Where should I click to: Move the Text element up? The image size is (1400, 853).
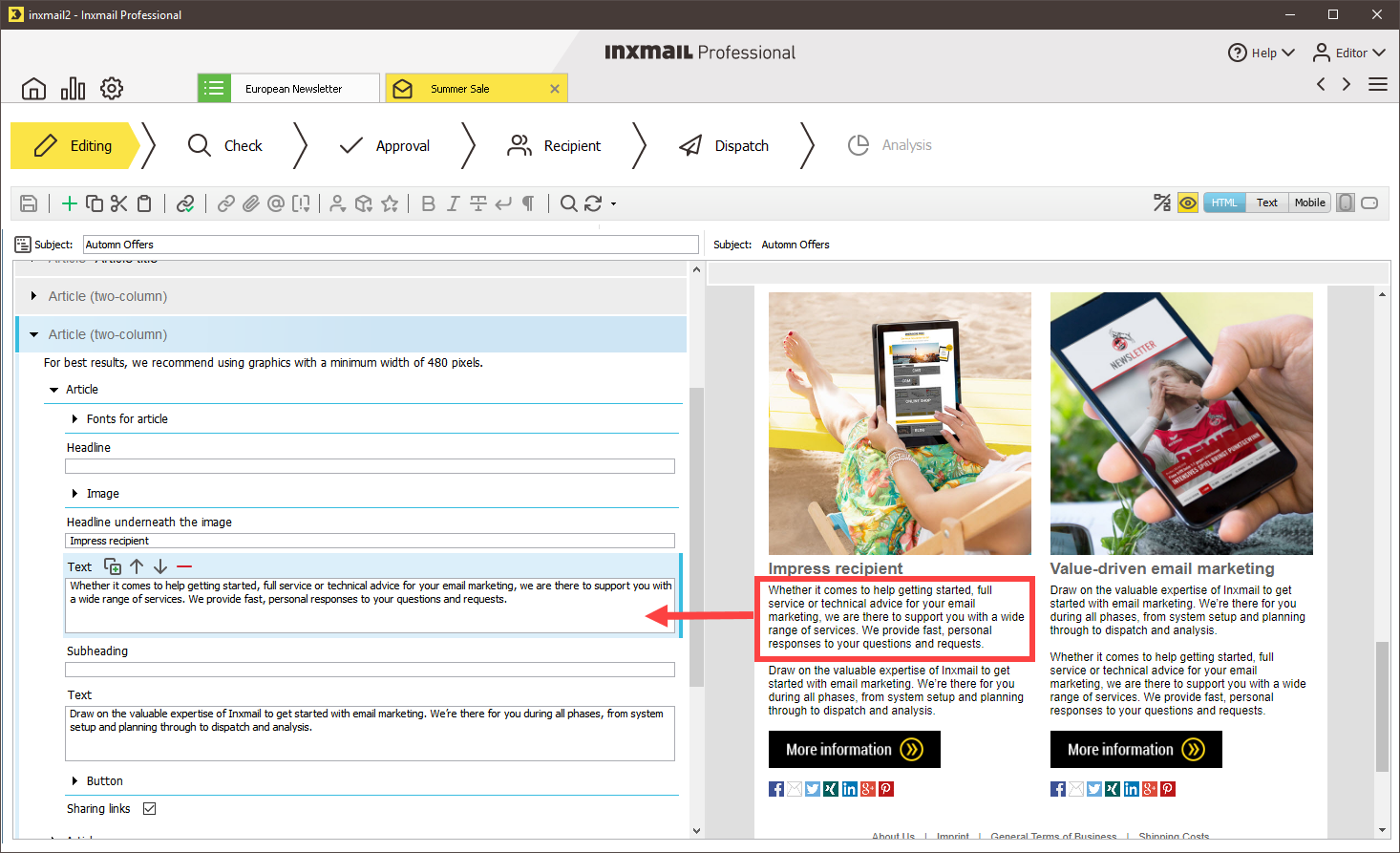point(137,566)
